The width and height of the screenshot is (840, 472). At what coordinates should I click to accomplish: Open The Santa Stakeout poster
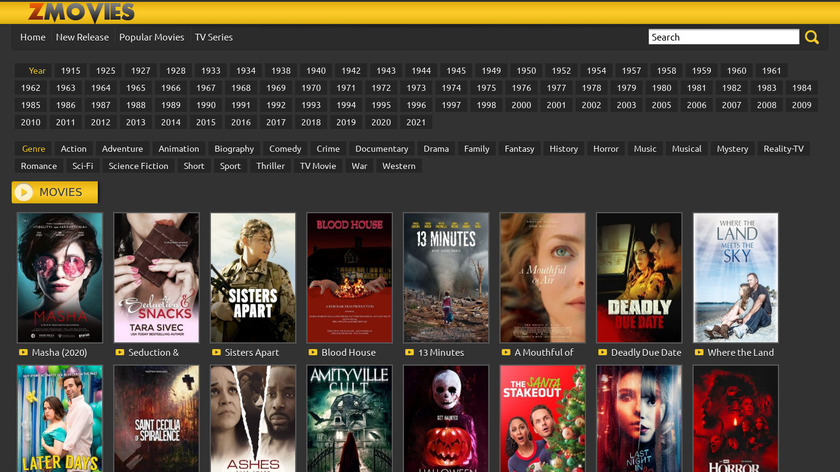point(542,418)
